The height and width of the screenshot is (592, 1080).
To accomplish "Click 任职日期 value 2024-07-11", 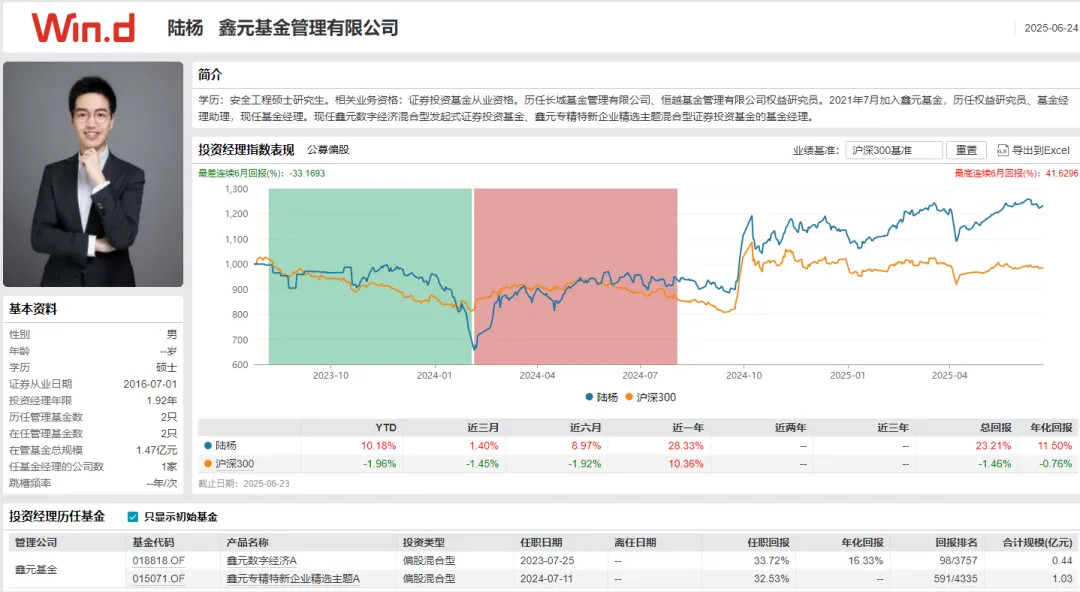I will [546, 578].
